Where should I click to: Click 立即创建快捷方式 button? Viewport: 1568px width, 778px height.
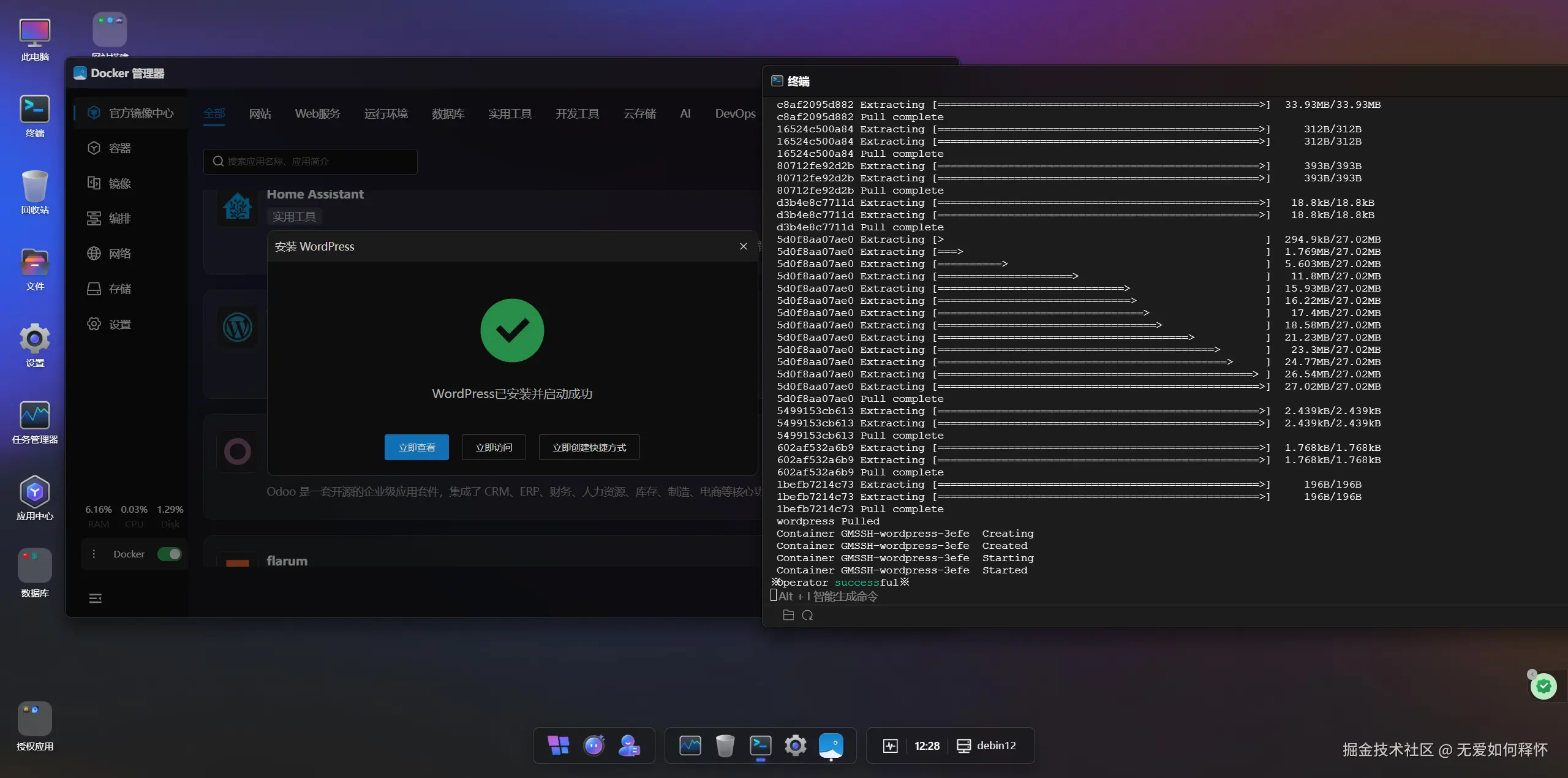tap(589, 447)
